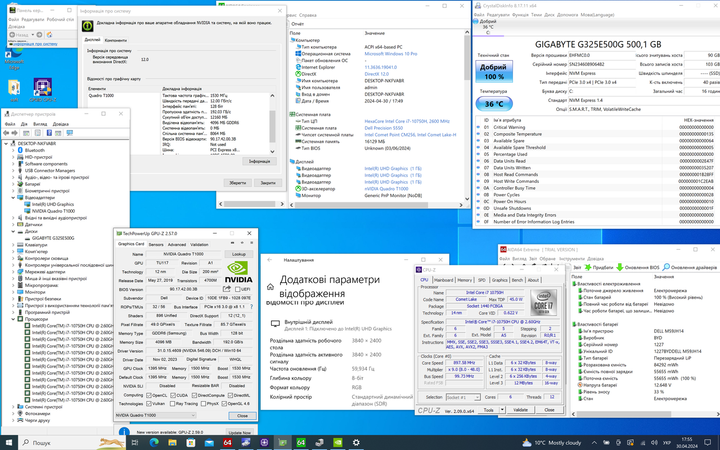720x450 pixels.
Task: Toggle the PhysX checkbox in GPU-Z
Action: point(203,404)
